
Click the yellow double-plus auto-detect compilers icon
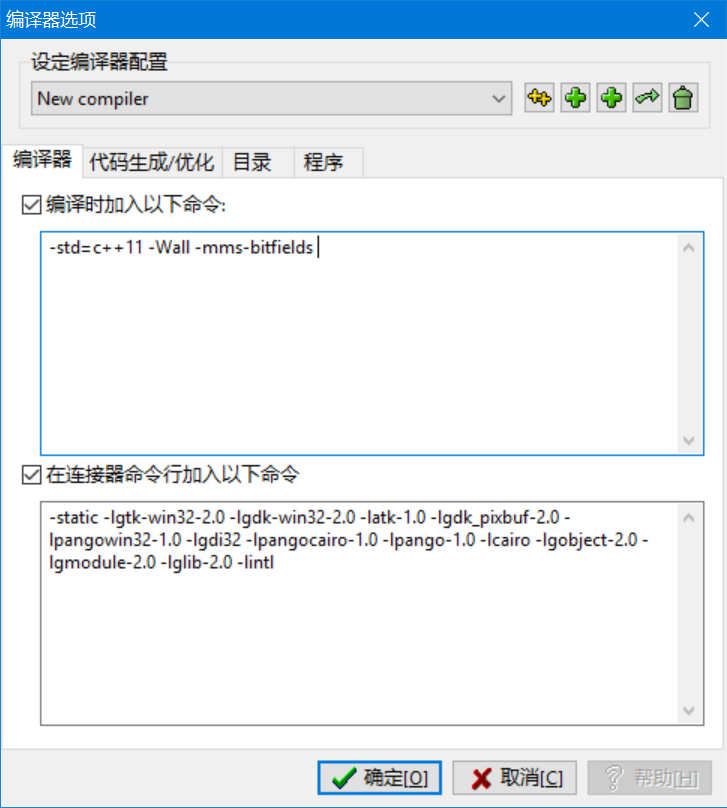click(539, 97)
